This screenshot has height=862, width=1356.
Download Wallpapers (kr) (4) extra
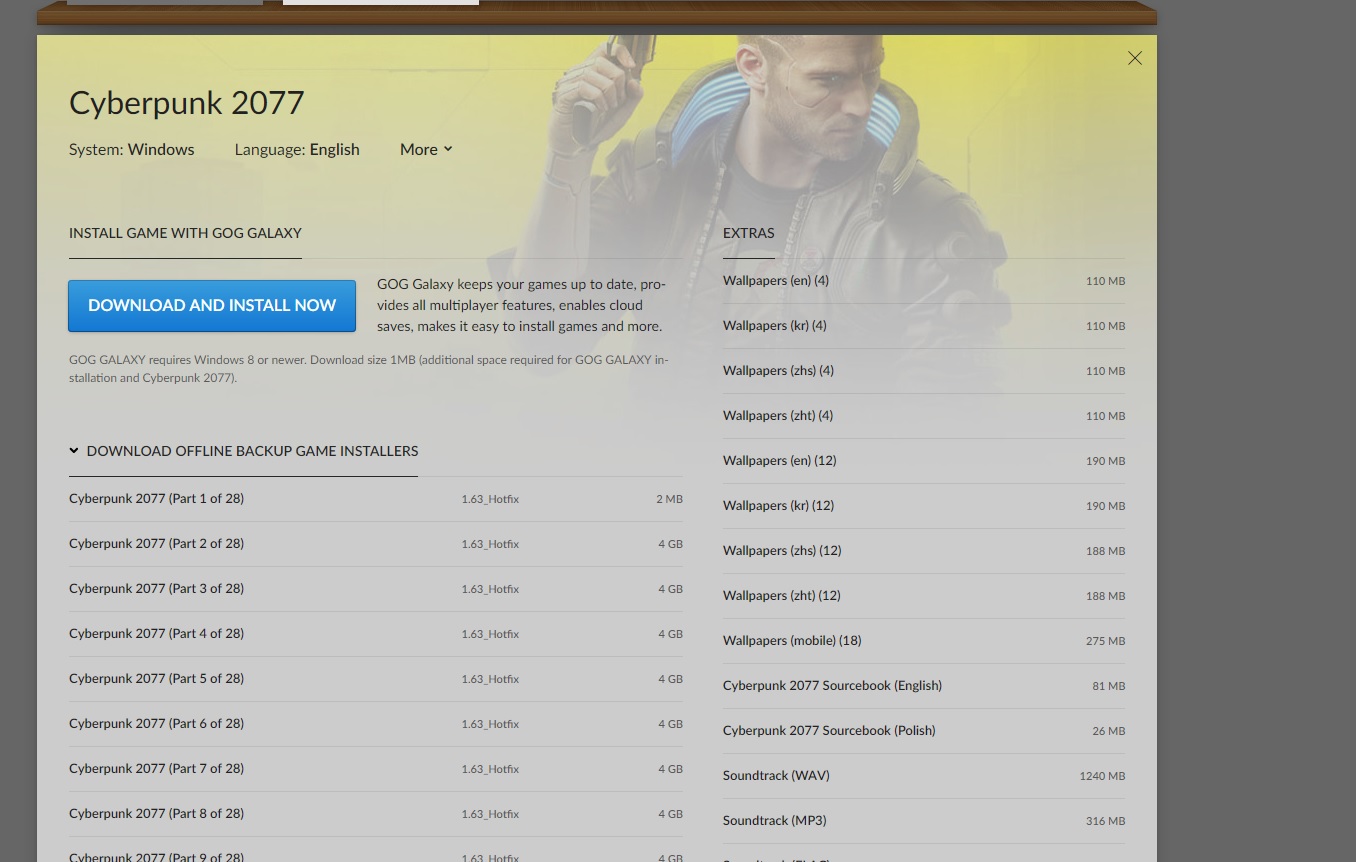(x=924, y=326)
